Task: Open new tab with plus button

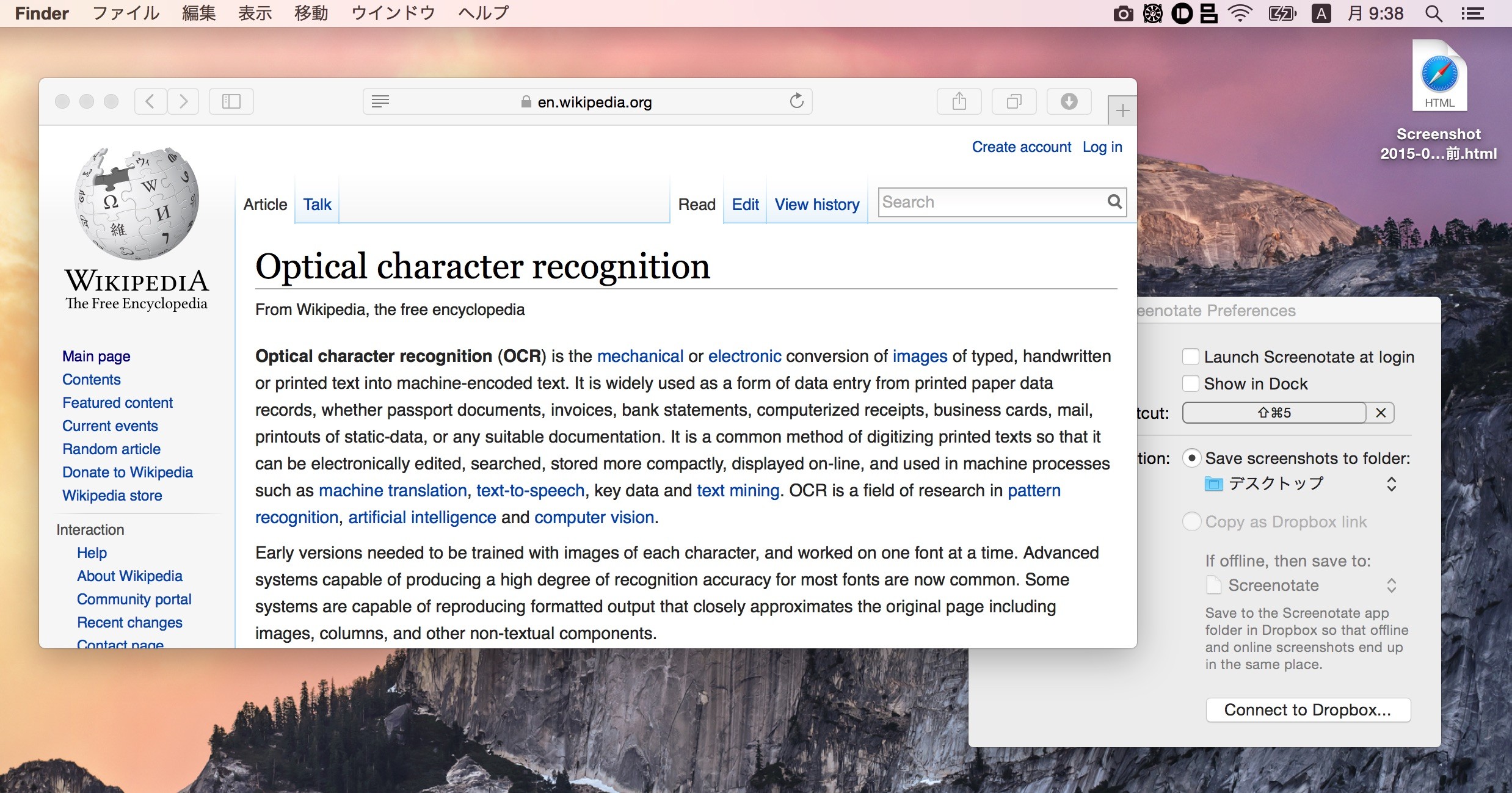Action: (1122, 111)
